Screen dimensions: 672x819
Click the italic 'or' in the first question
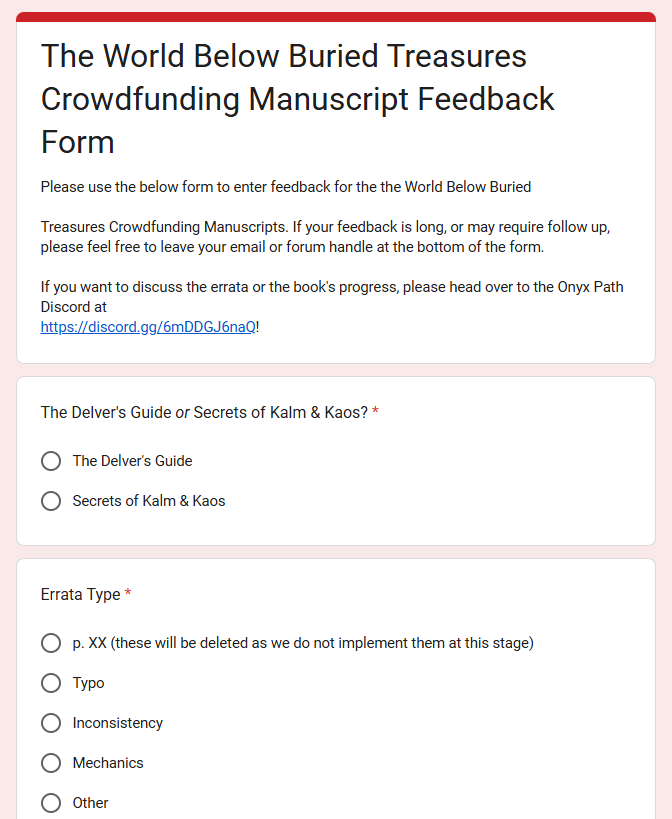[x=181, y=412]
